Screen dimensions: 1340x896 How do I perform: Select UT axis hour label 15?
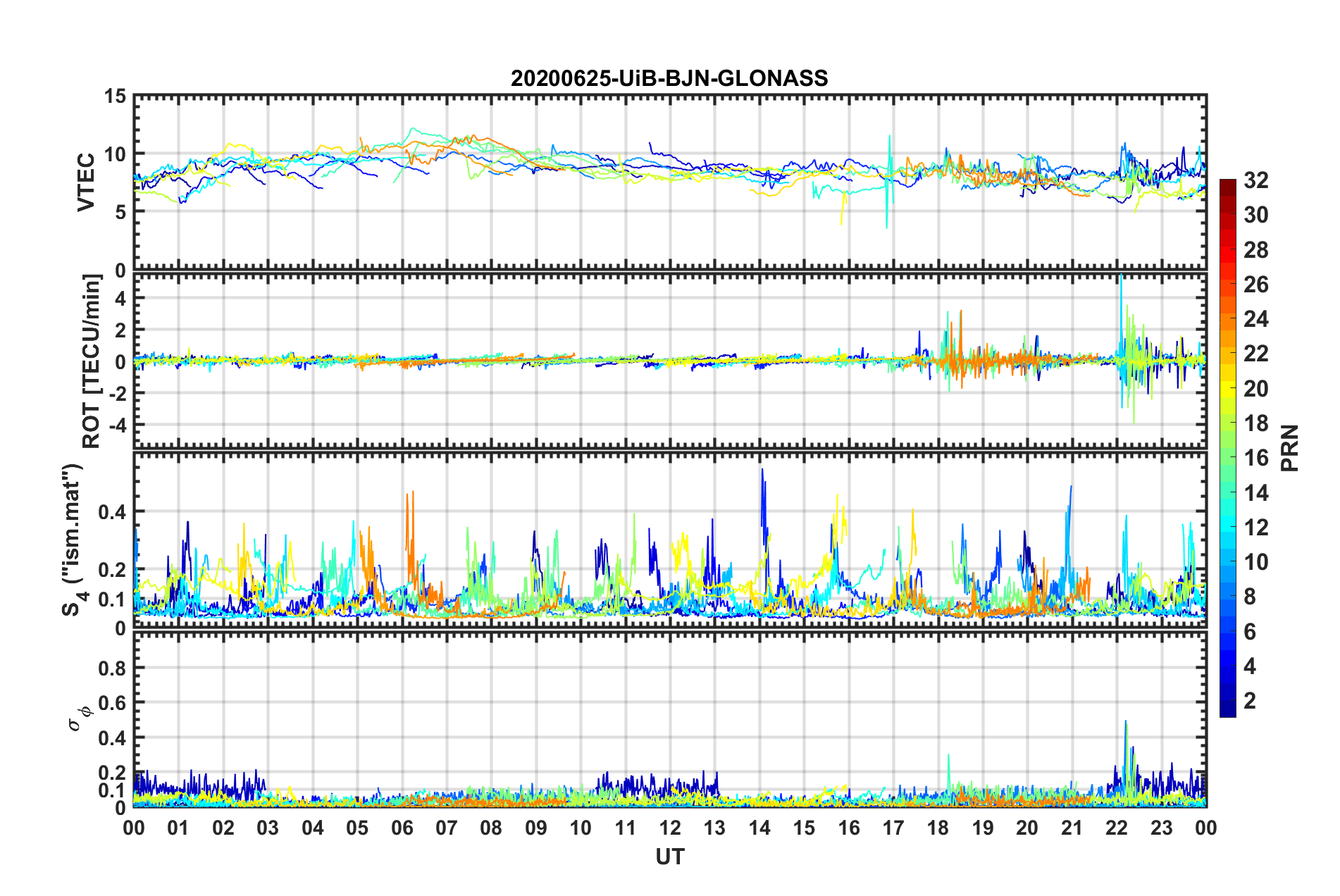coord(804,828)
